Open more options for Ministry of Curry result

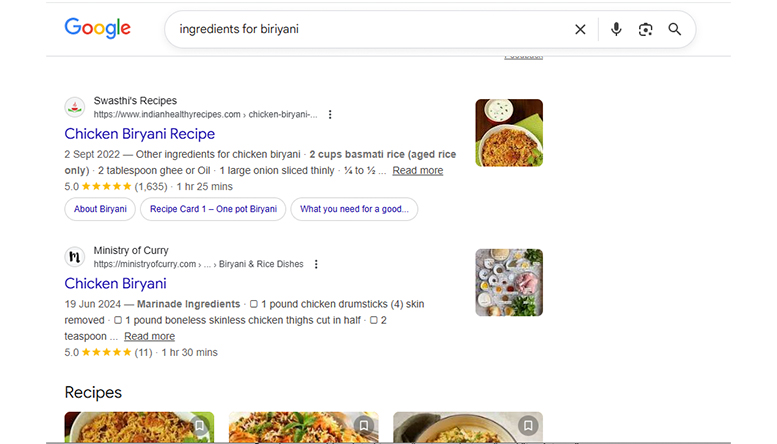(x=316, y=264)
